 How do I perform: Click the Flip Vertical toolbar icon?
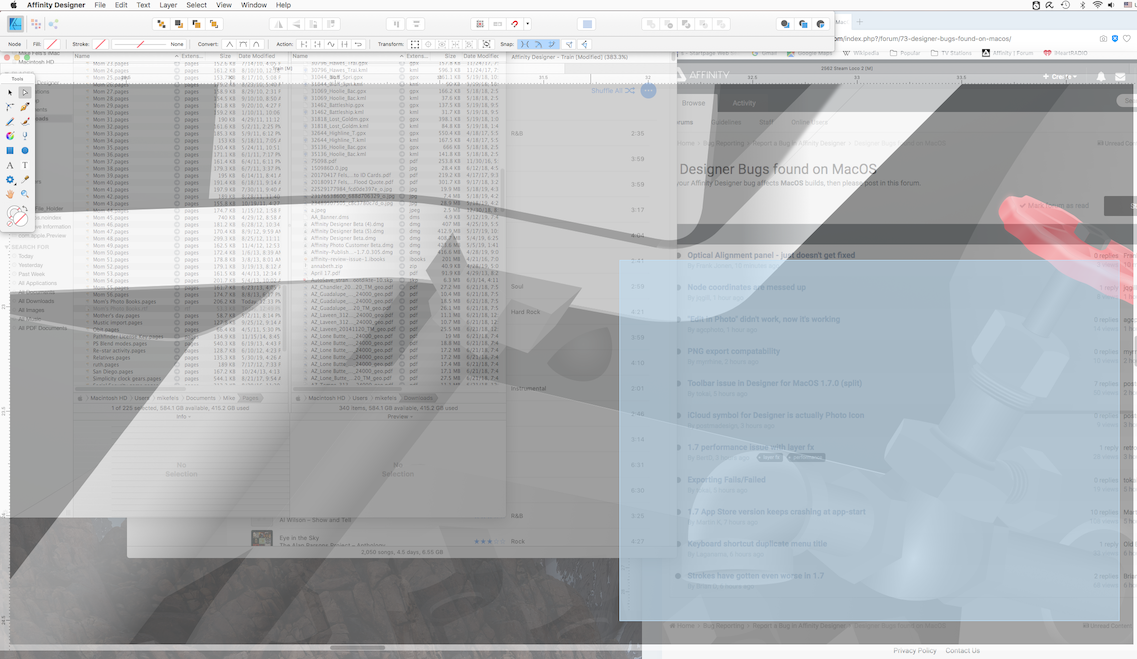pyautogui.click(x=297, y=24)
